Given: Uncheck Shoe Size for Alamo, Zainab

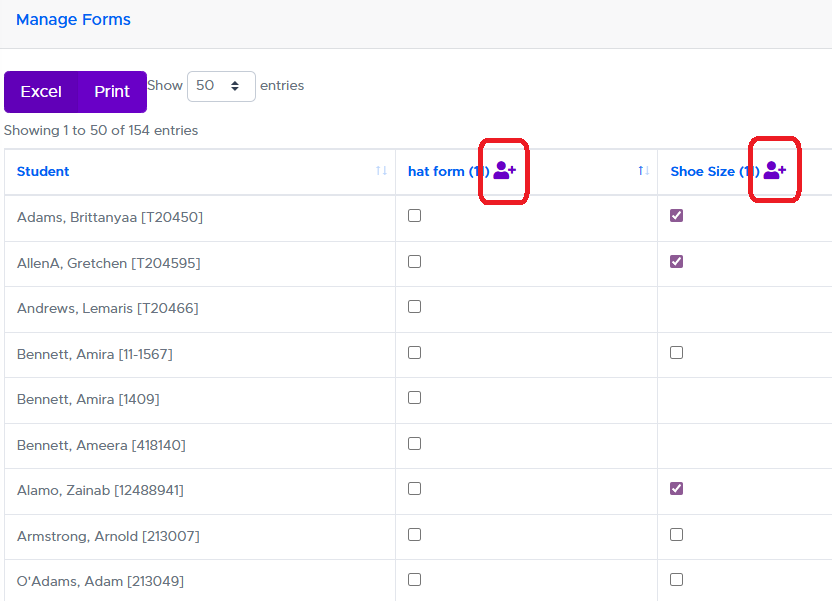Looking at the screenshot, I should pos(677,489).
